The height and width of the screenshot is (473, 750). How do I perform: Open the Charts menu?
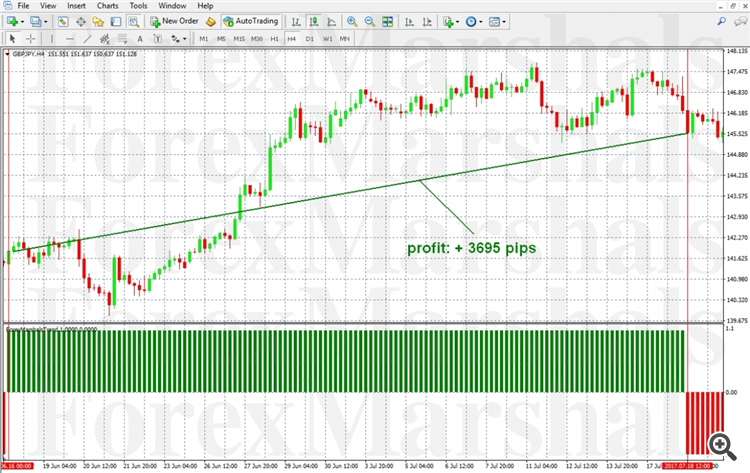tap(108, 6)
